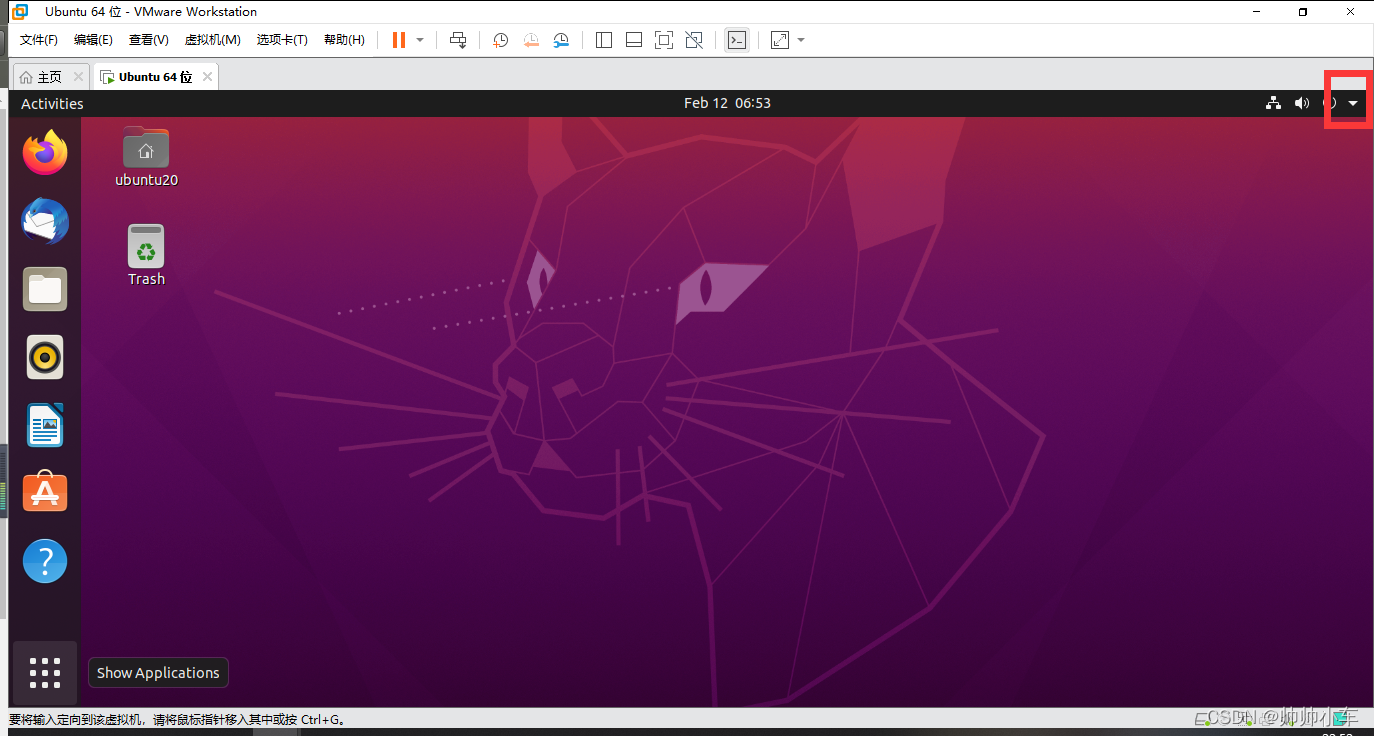Click the stretch guest display icon
Screen dimensions: 1374x736
(780, 40)
